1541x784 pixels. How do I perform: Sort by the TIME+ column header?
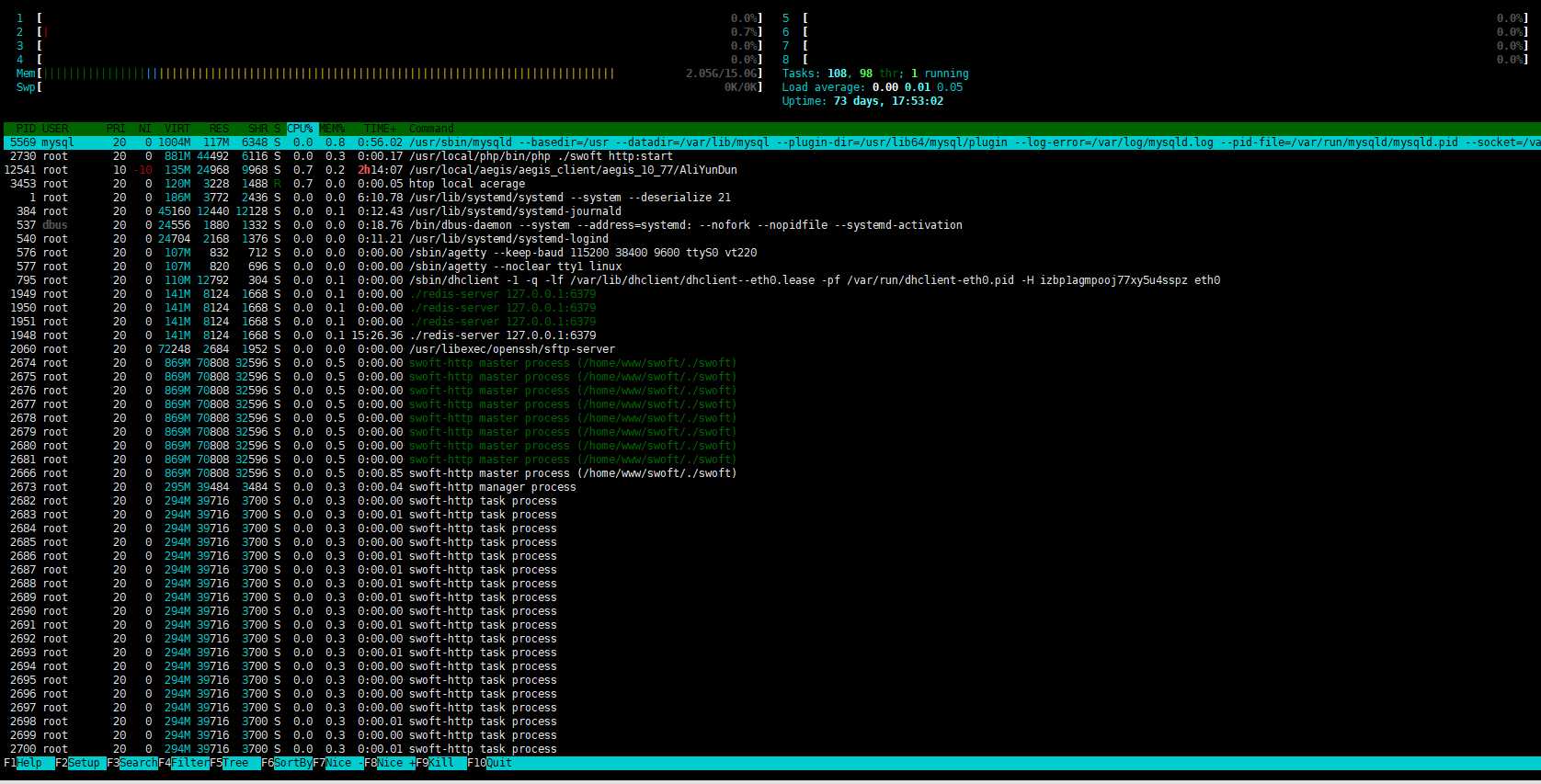tap(380, 129)
